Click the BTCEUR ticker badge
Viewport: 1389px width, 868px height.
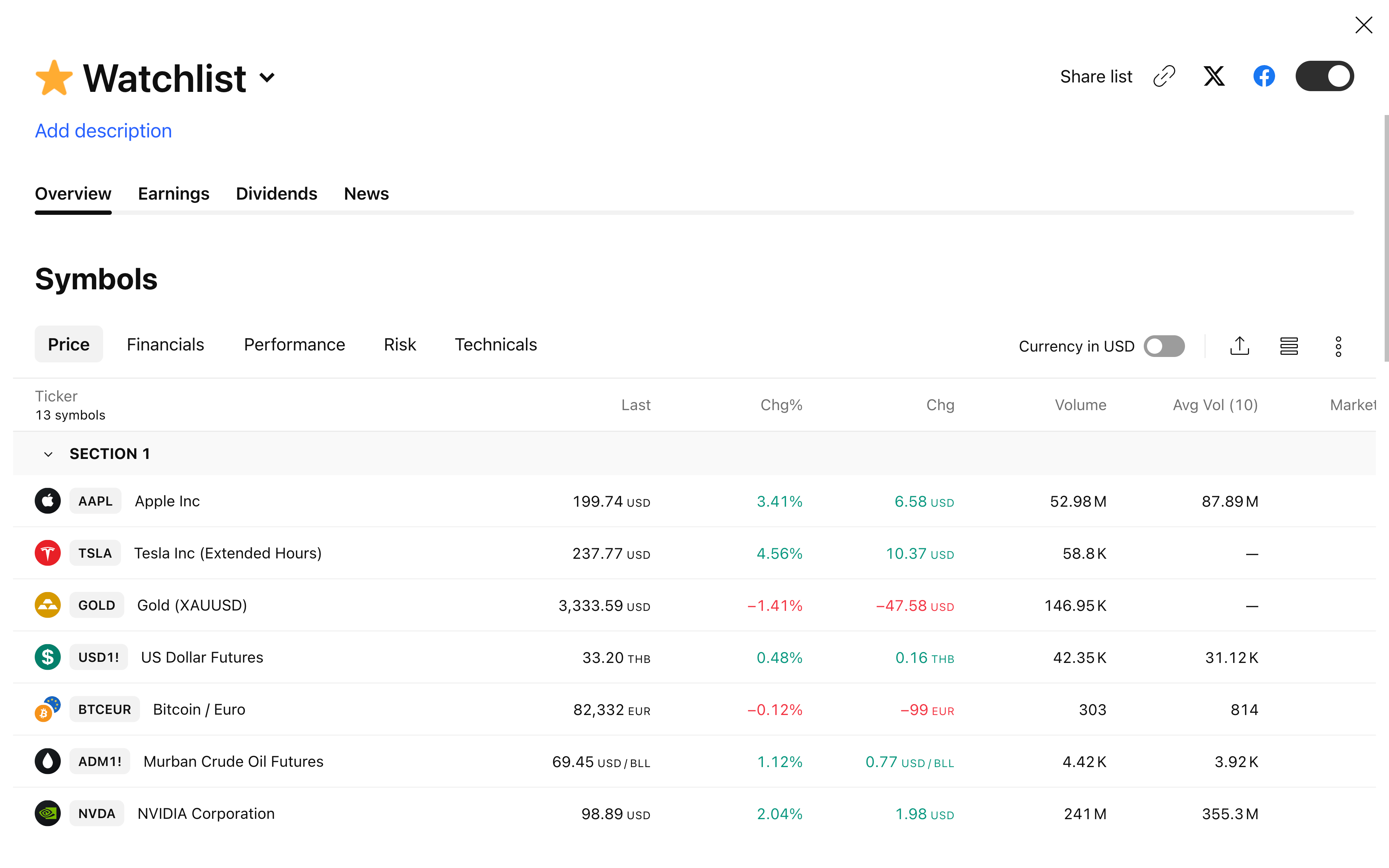[x=105, y=710]
